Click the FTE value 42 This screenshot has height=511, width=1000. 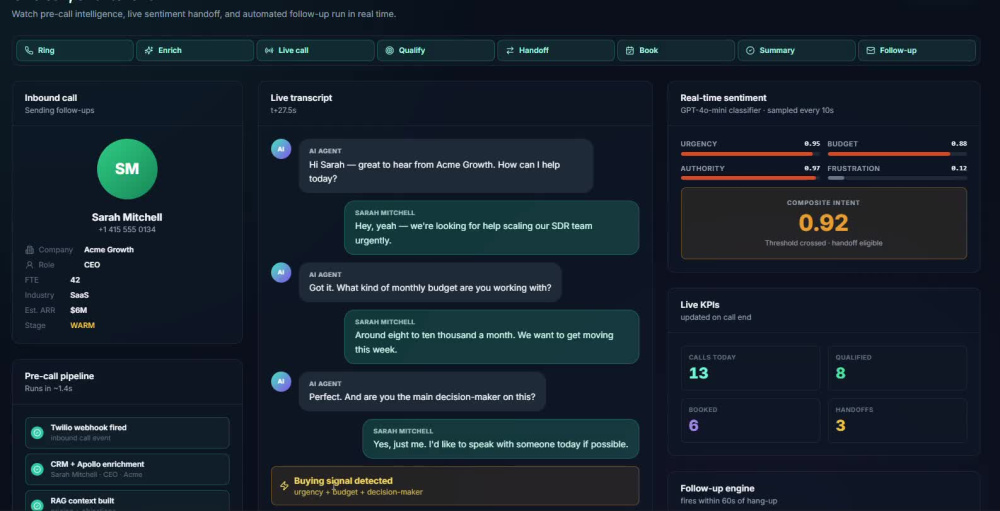[75, 280]
